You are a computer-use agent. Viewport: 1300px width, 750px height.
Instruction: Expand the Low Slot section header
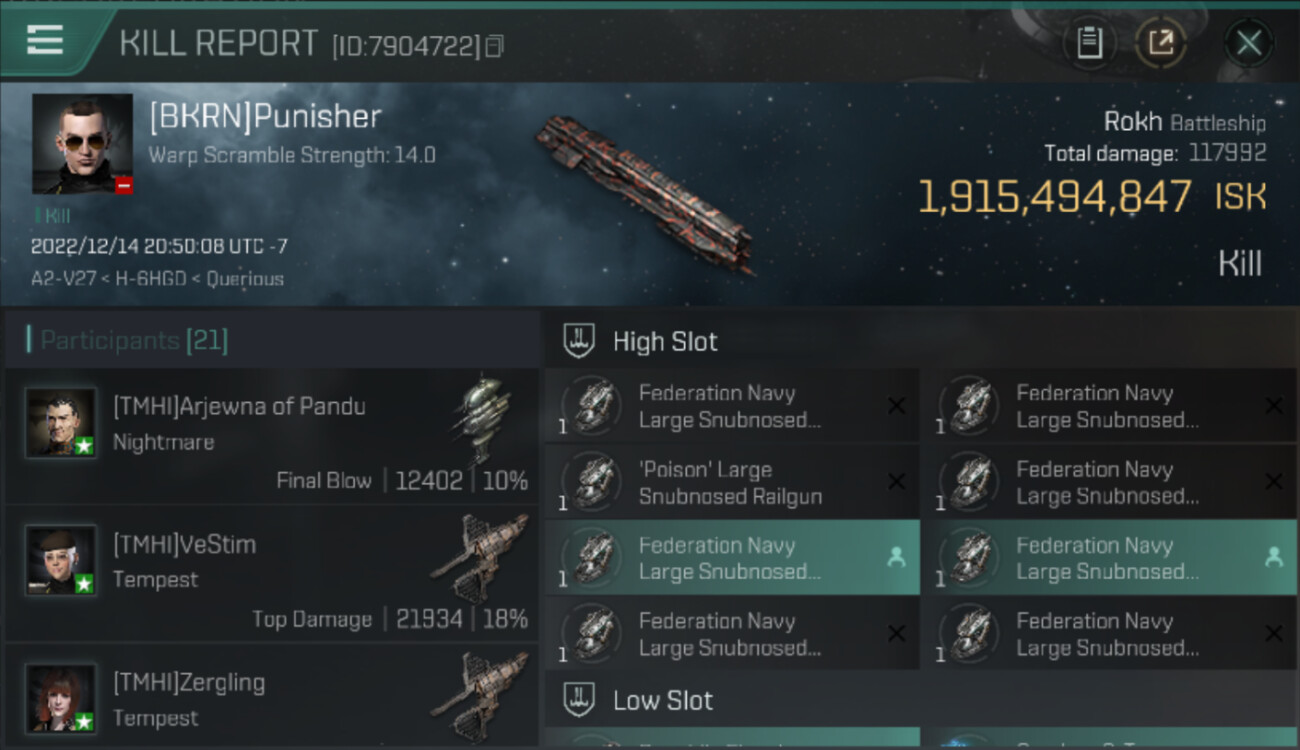(x=662, y=700)
